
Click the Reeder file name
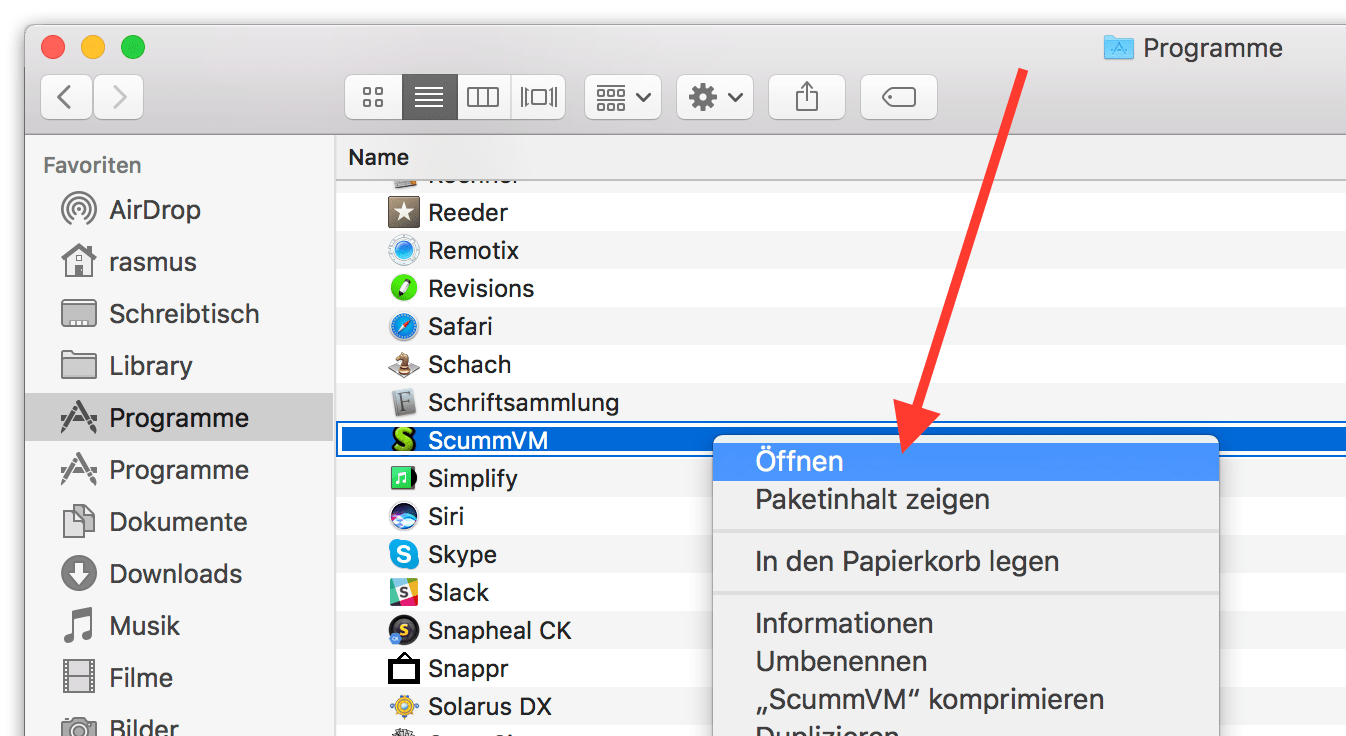pos(468,212)
